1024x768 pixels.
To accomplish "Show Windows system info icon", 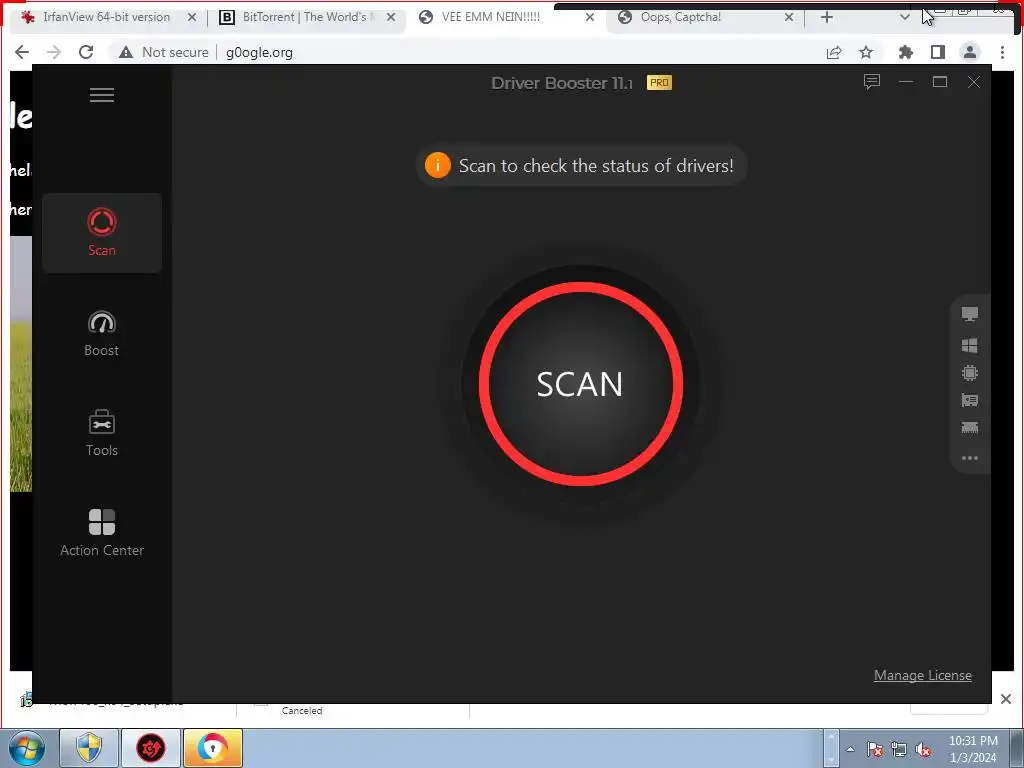I will tap(970, 345).
